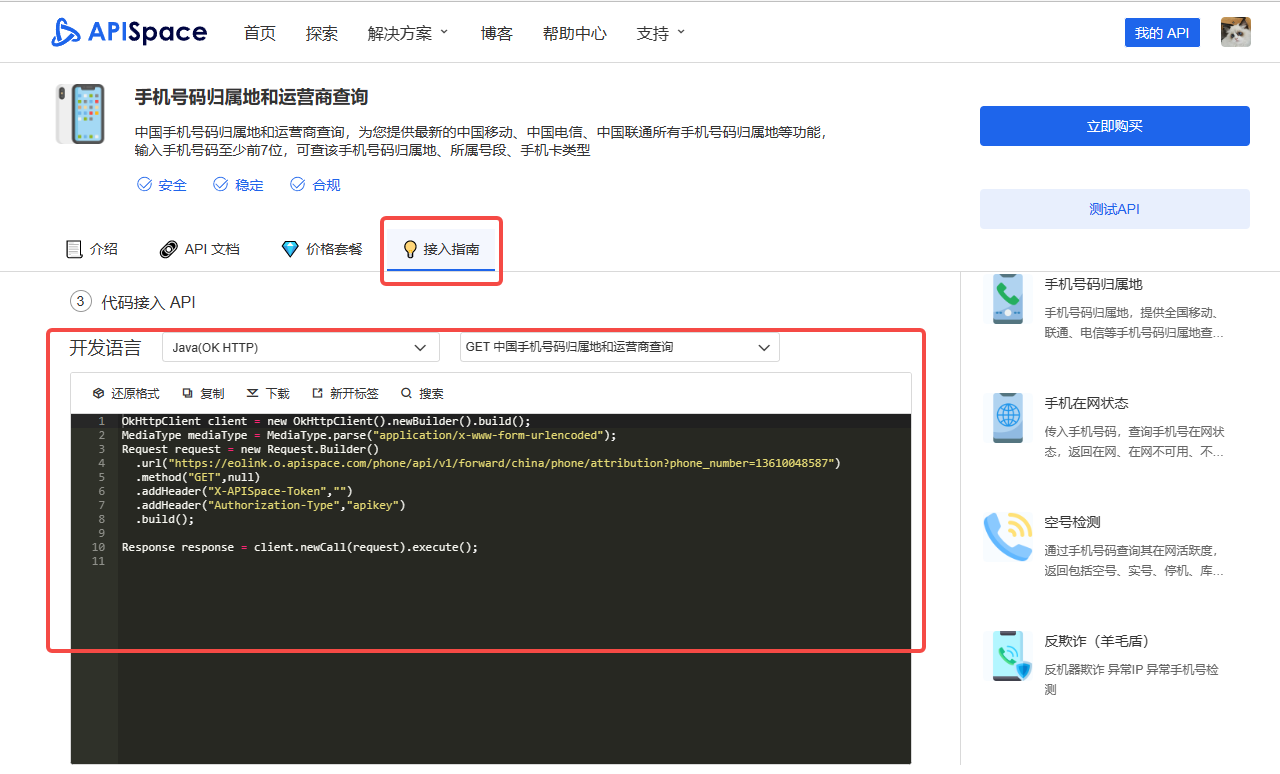Open 探索 navigation item
The height and width of the screenshot is (774, 1280).
pos(322,33)
